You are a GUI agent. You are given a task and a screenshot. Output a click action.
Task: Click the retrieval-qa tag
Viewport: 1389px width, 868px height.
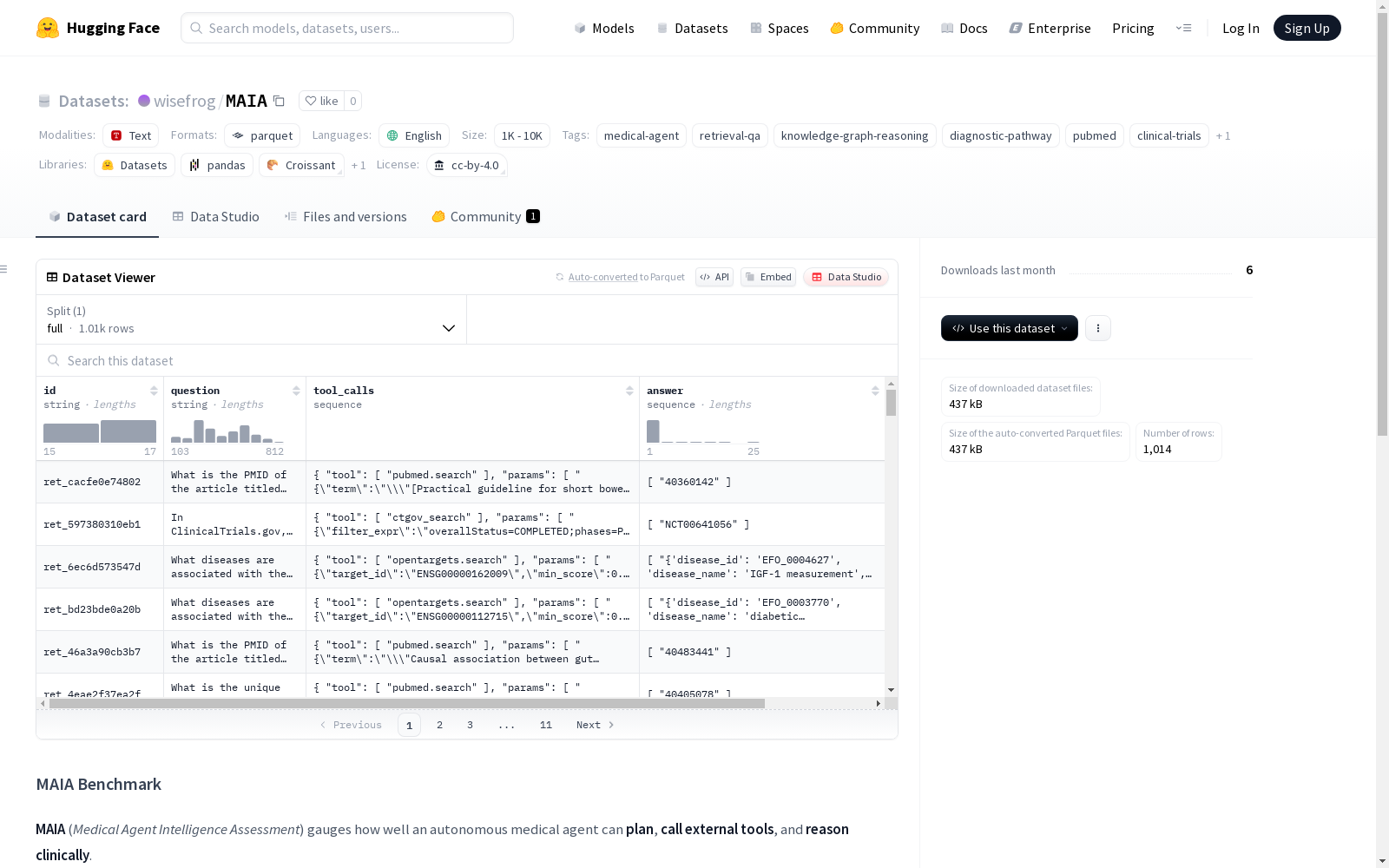click(730, 135)
